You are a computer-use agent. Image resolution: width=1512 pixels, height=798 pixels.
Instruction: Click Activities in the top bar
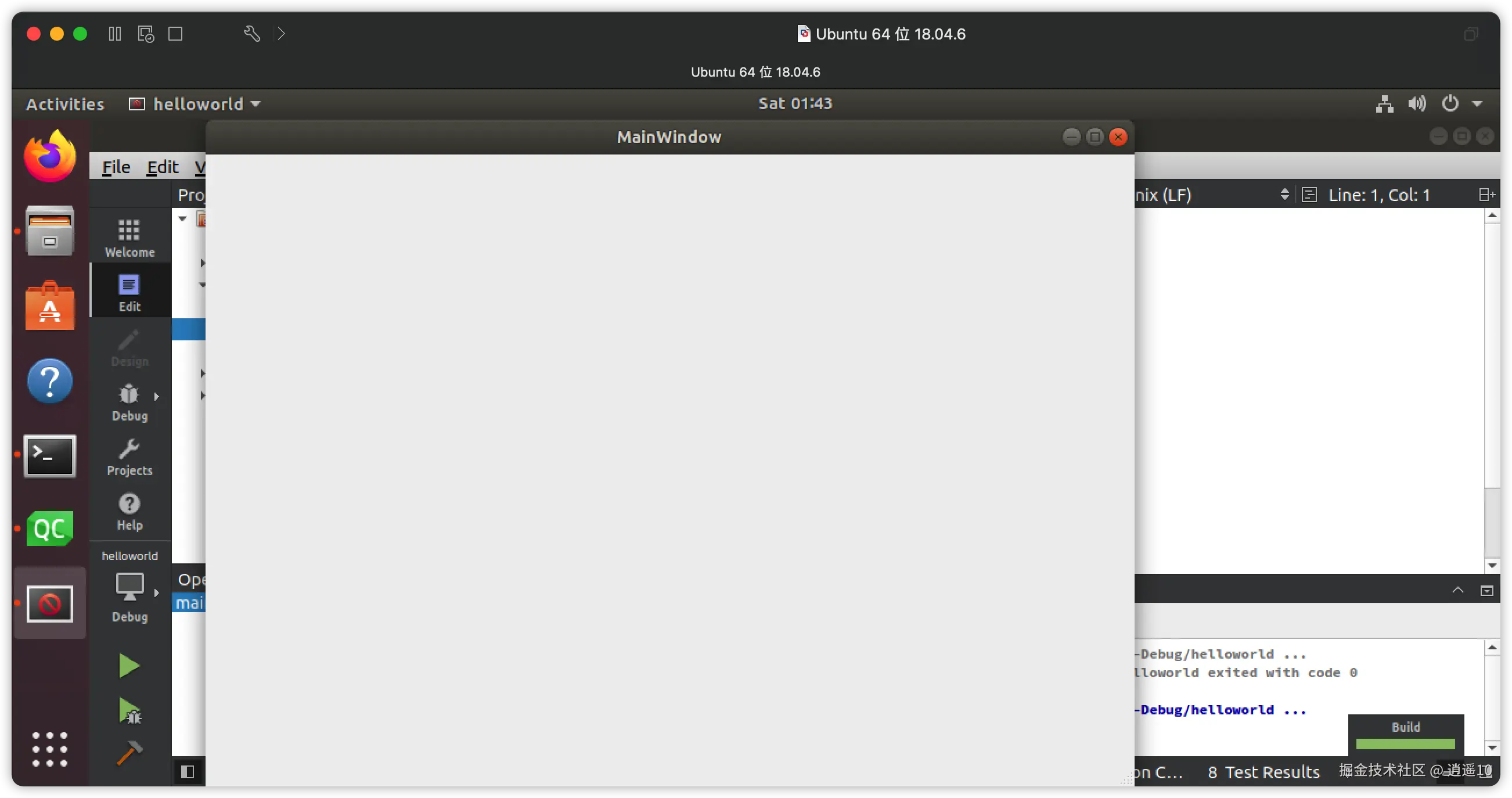[x=65, y=104]
